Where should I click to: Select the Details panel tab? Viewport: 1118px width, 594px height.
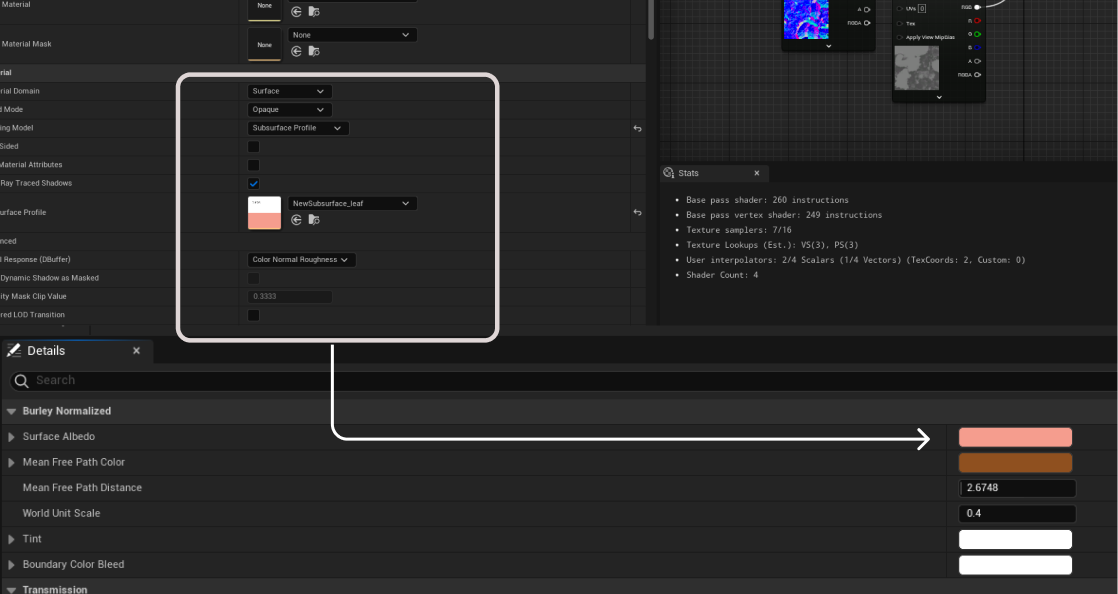pos(46,351)
